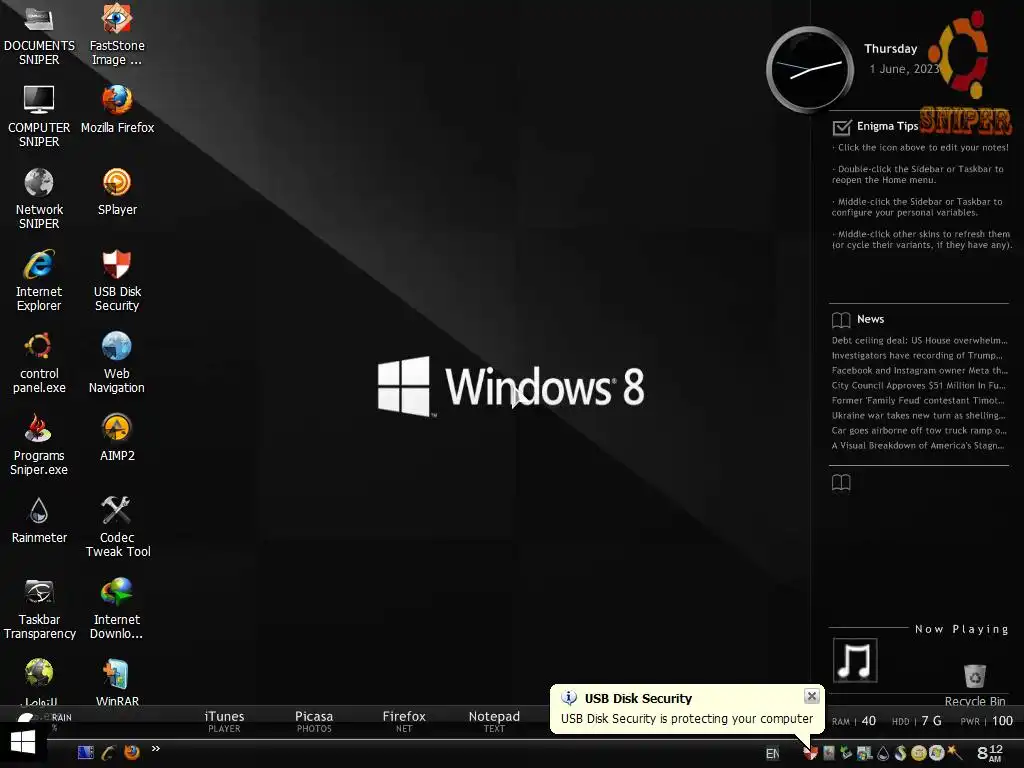Open news headline "Former 'Family Feud' contestant"
Viewport: 1024px width, 768px height.
tap(918, 400)
